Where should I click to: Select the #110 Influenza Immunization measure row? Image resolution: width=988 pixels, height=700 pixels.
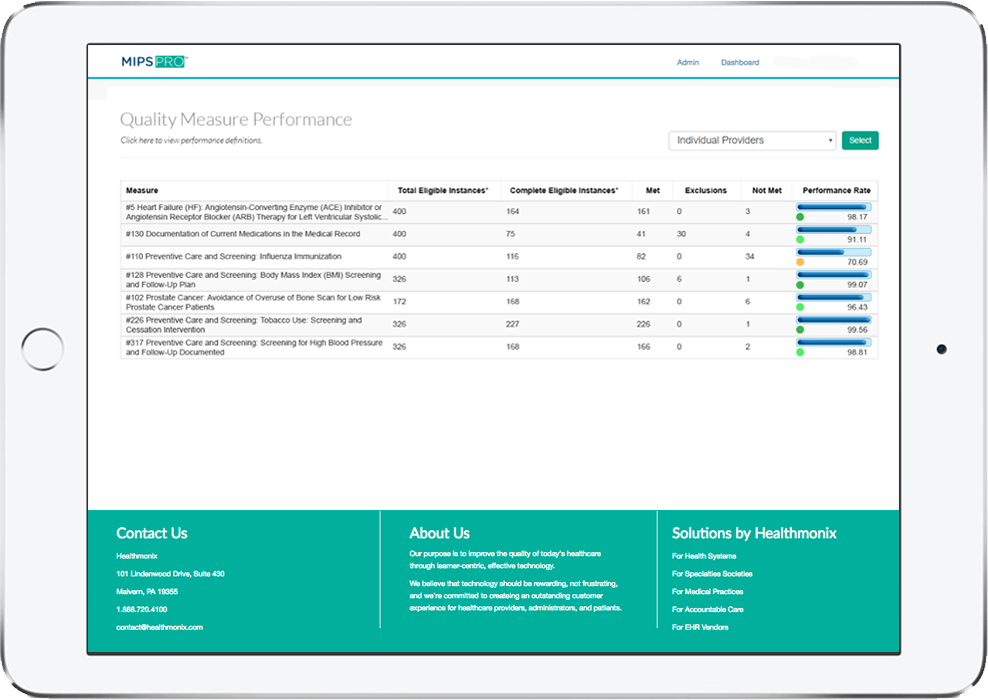tap(233, 257)
